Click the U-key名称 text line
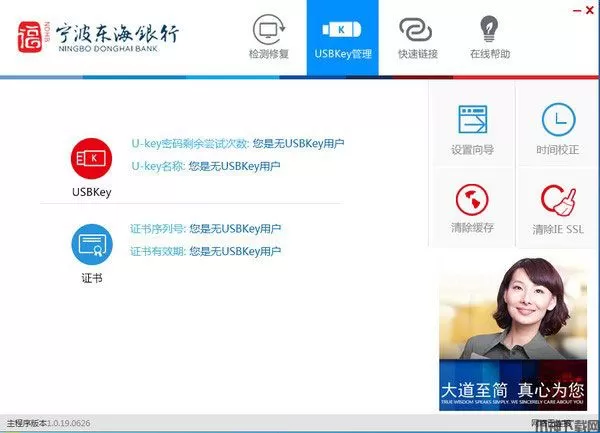Viewport: 600px width, 433px height. click(x=206, y=166)
